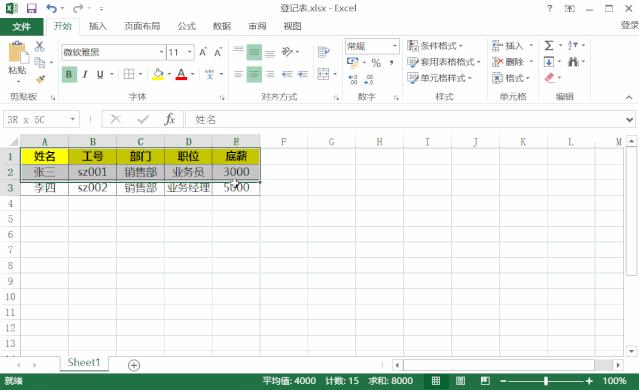
Task: Open text orientation tool
Action: click(287, 52)
